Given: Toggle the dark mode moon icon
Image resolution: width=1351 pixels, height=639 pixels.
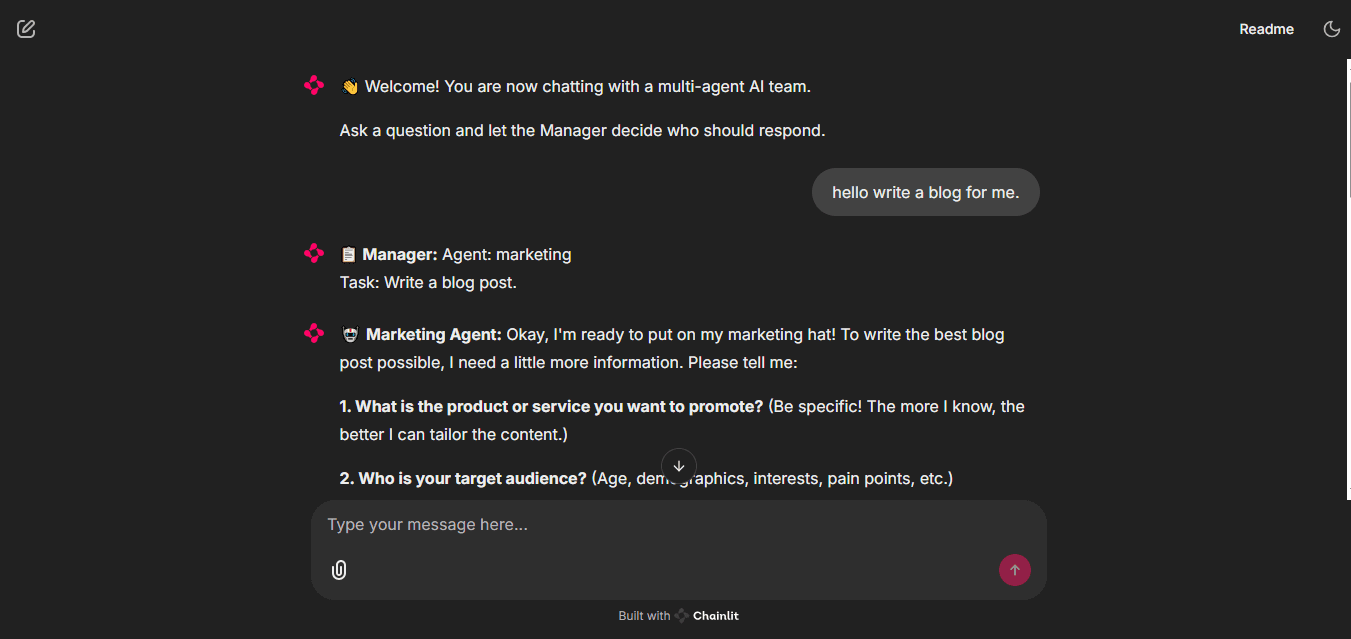Looking at the screenshot, I should pos(1331,29).
